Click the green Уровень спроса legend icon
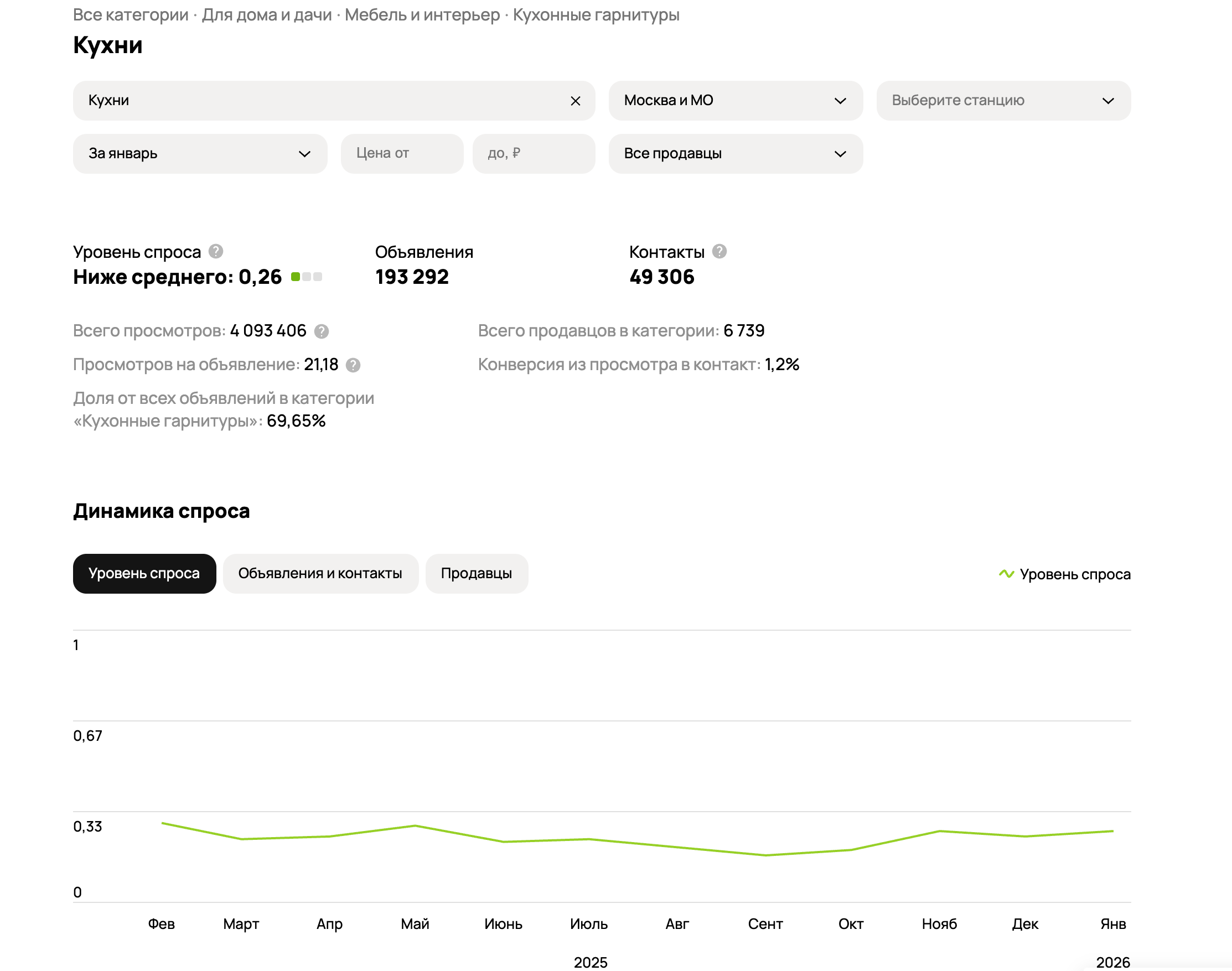1232x971 pixels. click(1006, 574)
